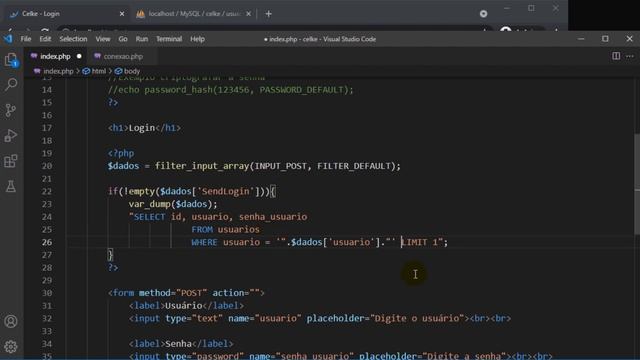
Task: Open the Edit menu
Action: [x=45, y=39]
